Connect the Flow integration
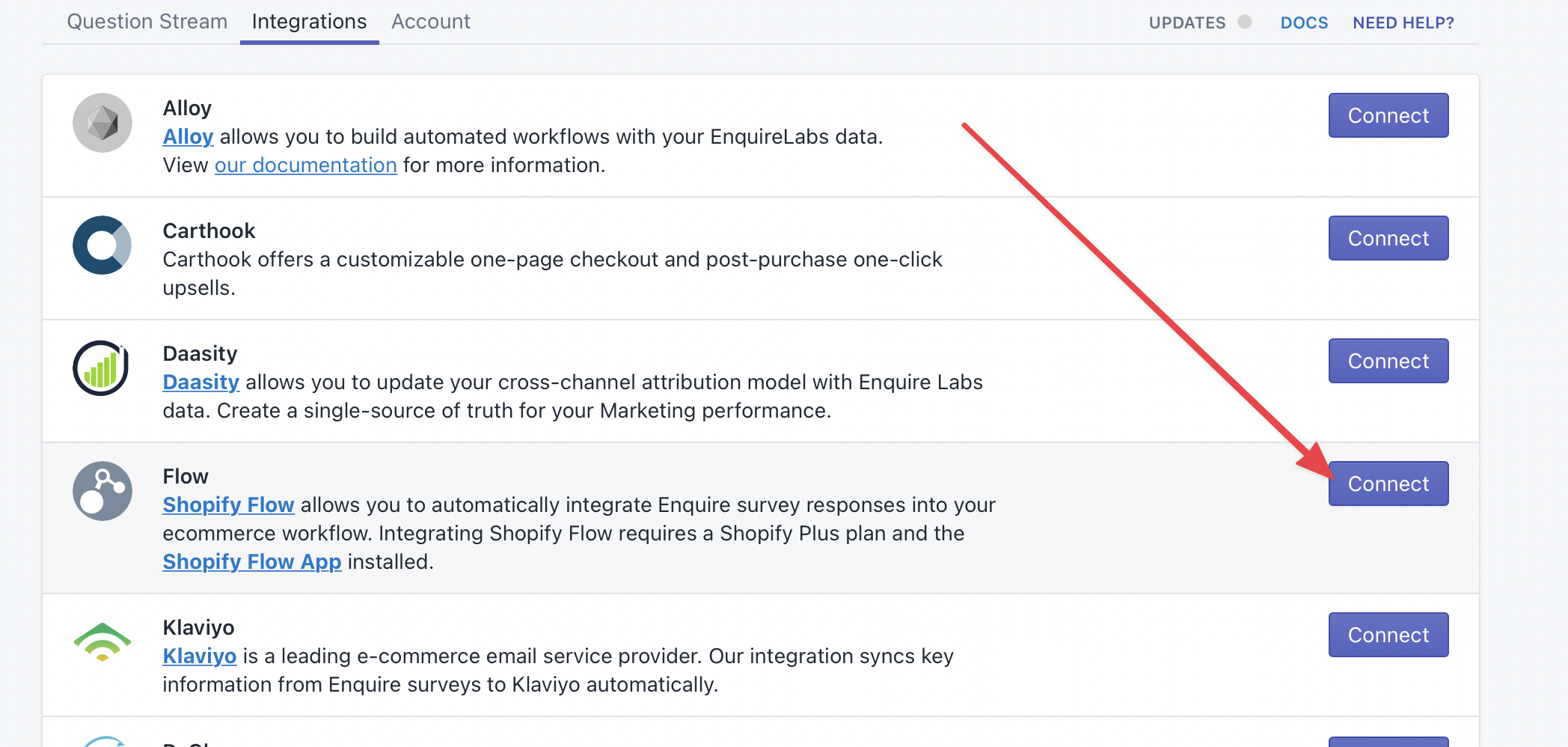 [1388, 484]
